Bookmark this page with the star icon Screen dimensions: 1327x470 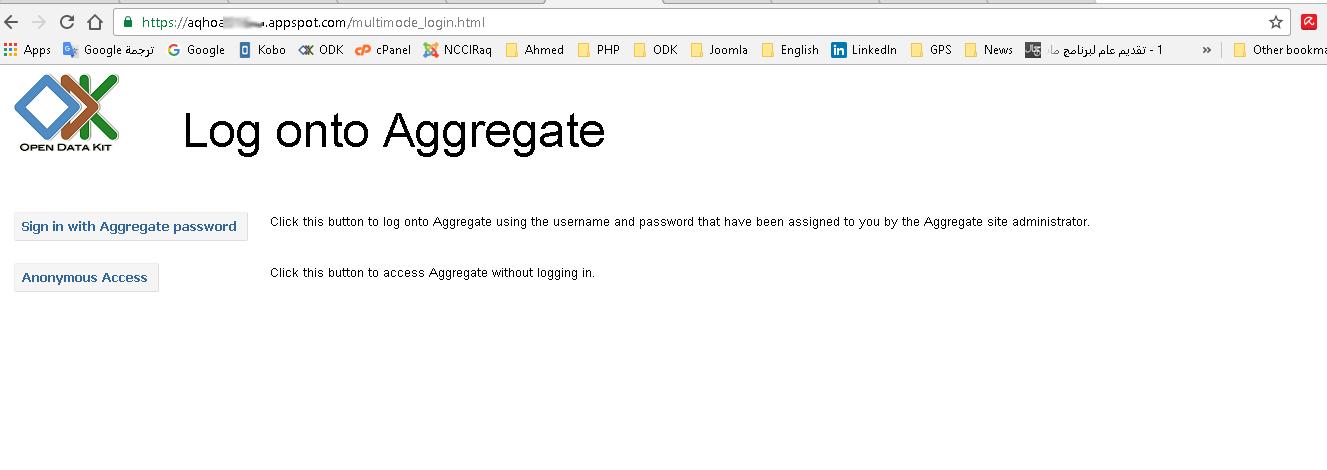click(1276, 22)
